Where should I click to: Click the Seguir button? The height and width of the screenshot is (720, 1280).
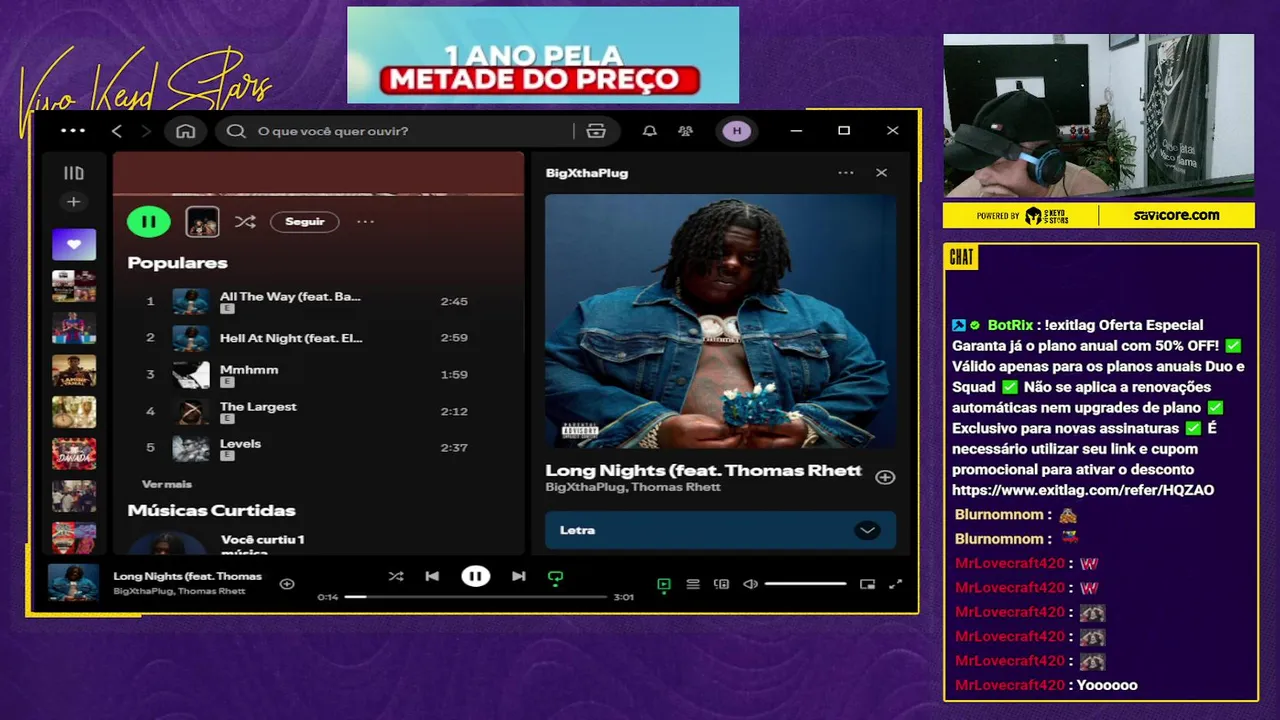click(304, 222)
